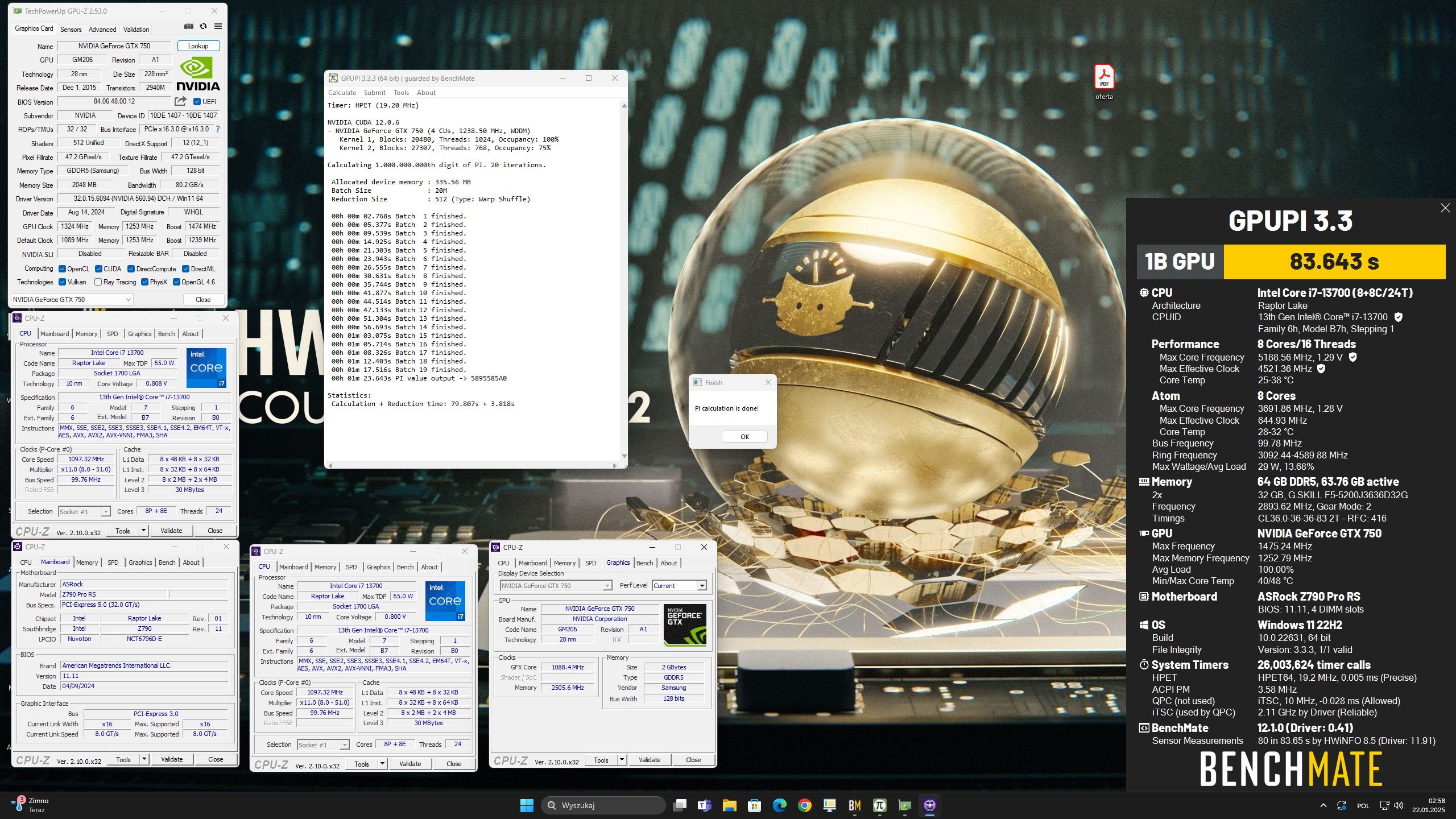Open File Explorer from taskbar
Screen dimensions: 1456x819
pyautogui.click(x=729, y=805)
